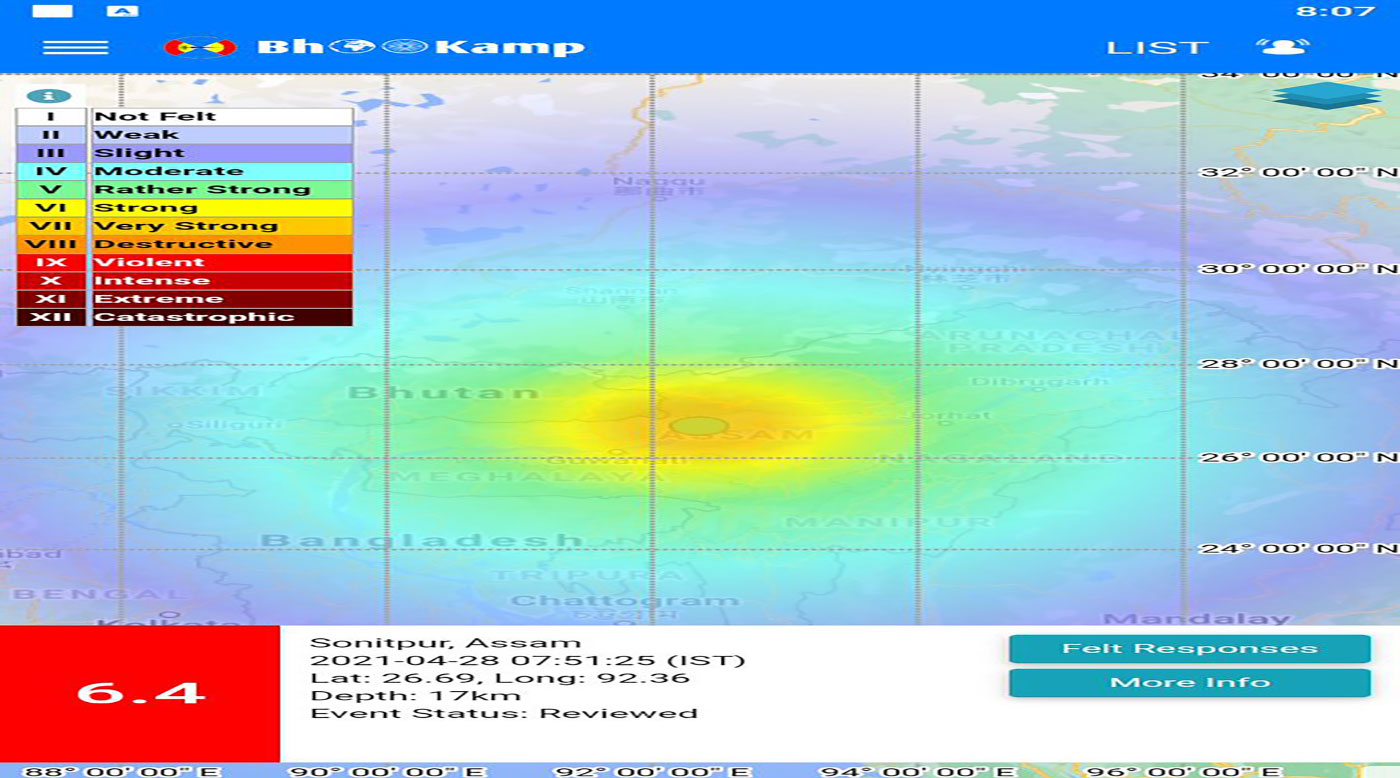
Task: Tap the keyboard indicator in status bar
Action: pyautogui.click(x=122, y=11)
